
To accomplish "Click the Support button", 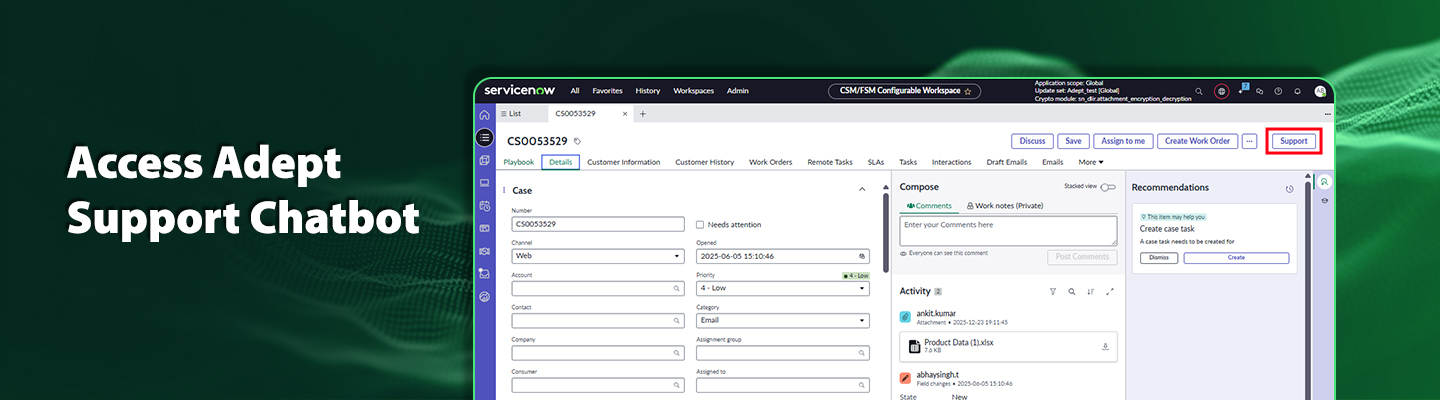I will click(x=1294, y=141).
